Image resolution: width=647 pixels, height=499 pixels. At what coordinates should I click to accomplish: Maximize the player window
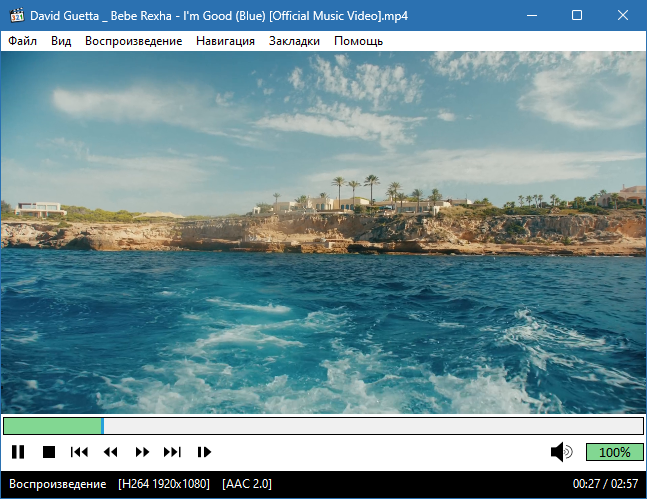point(577,16)
